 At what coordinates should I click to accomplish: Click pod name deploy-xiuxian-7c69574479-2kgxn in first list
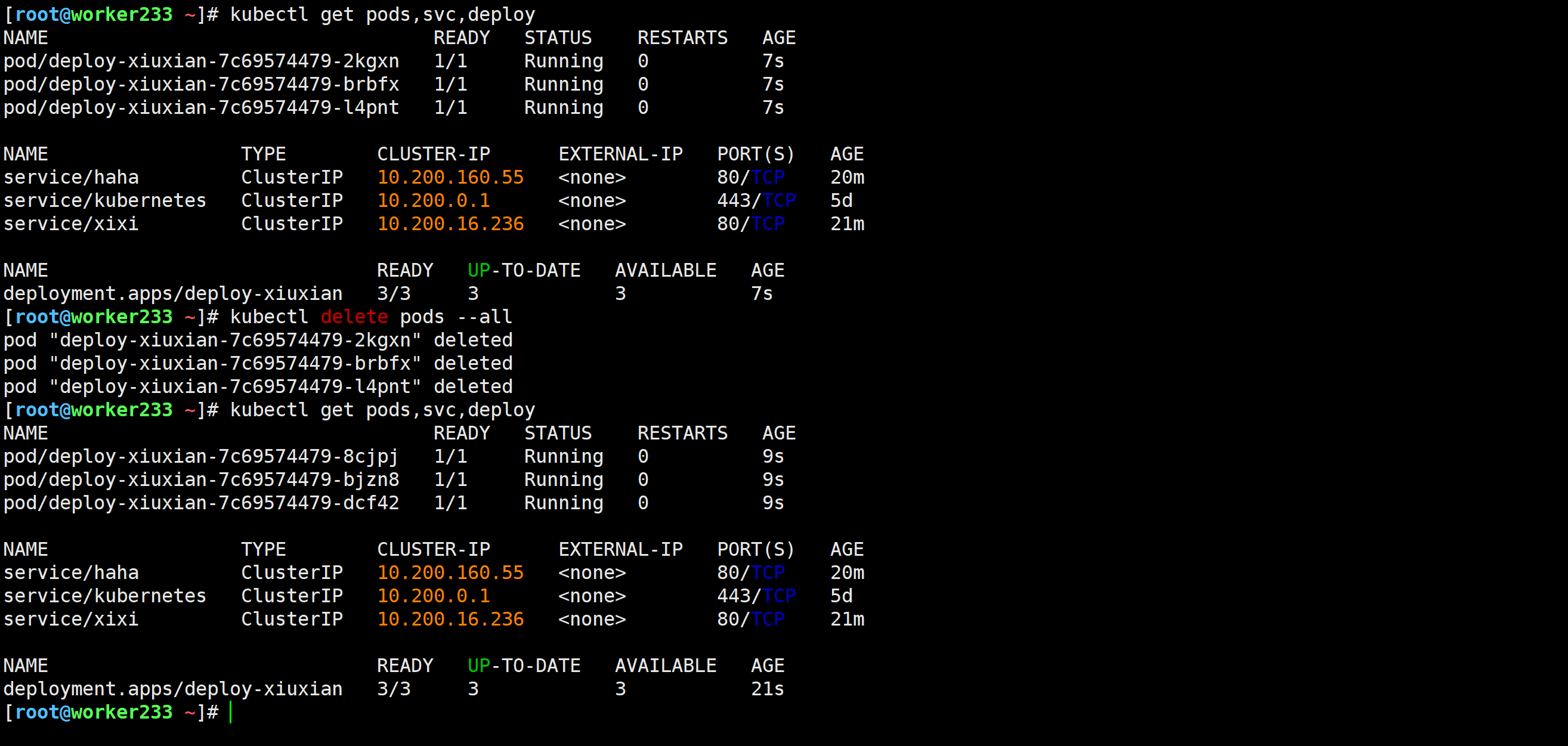[201, 61]
